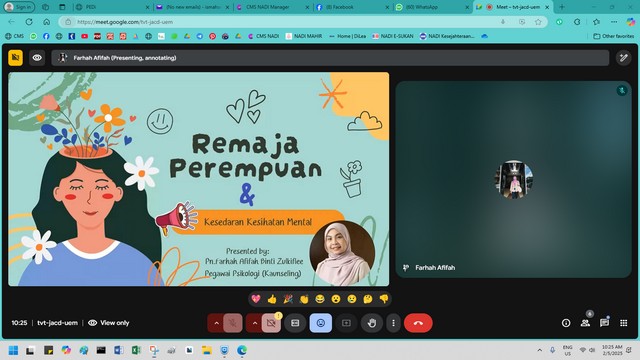
Task: Unmute the microphone in Meet
Action: [233, 323]
